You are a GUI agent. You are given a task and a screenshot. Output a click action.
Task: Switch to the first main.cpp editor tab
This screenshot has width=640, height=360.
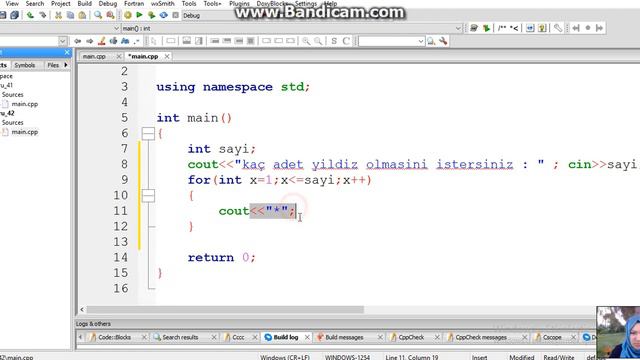pos(94,56)
